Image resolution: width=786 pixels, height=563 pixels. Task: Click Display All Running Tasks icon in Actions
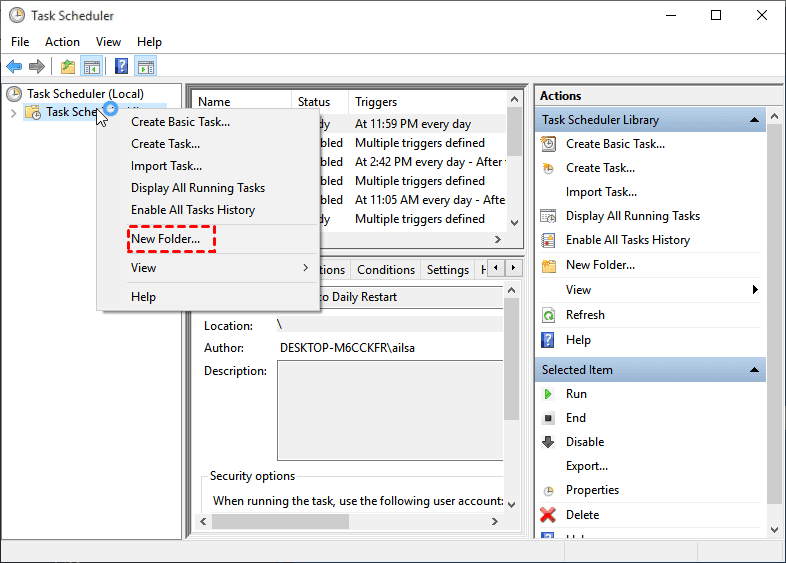(548, 216)
